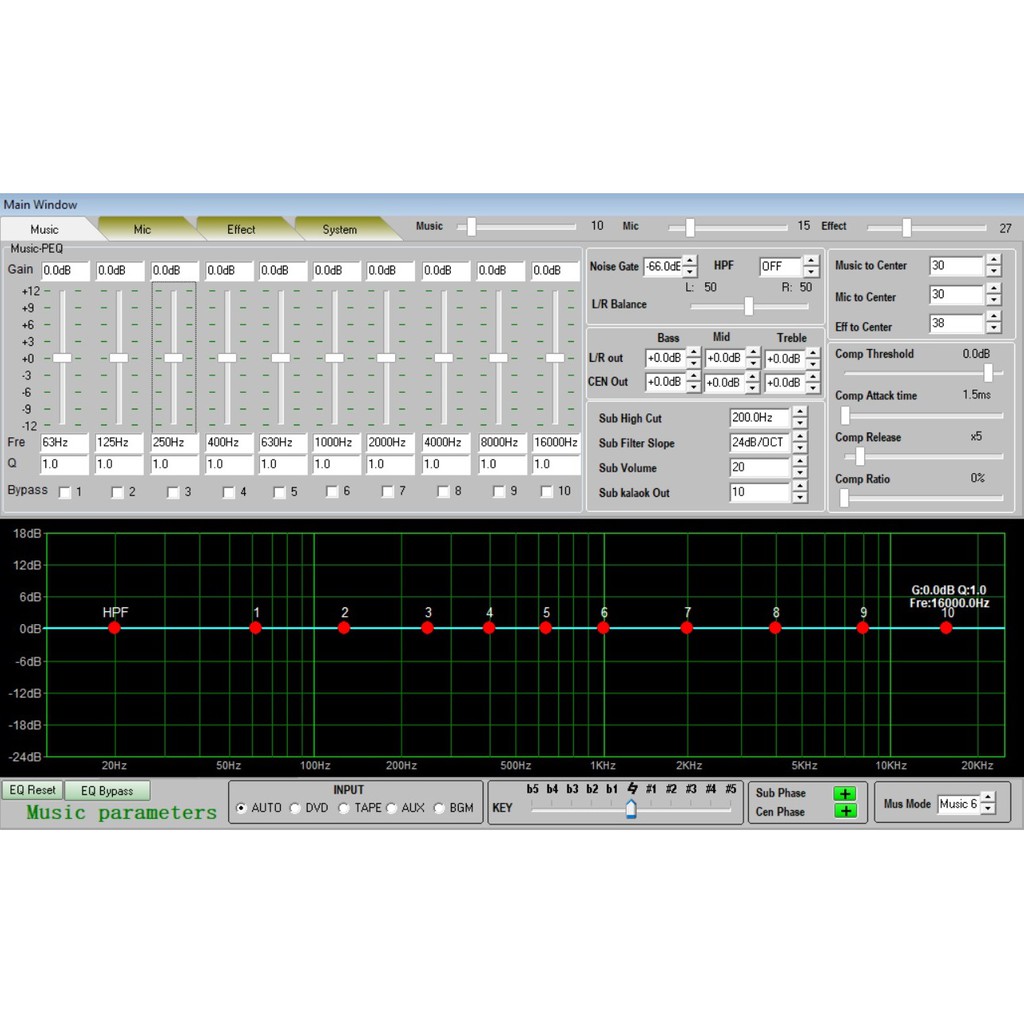Toggle the Sub Phase green plus button
The image size is (1024, 1024).
[845, 794]
